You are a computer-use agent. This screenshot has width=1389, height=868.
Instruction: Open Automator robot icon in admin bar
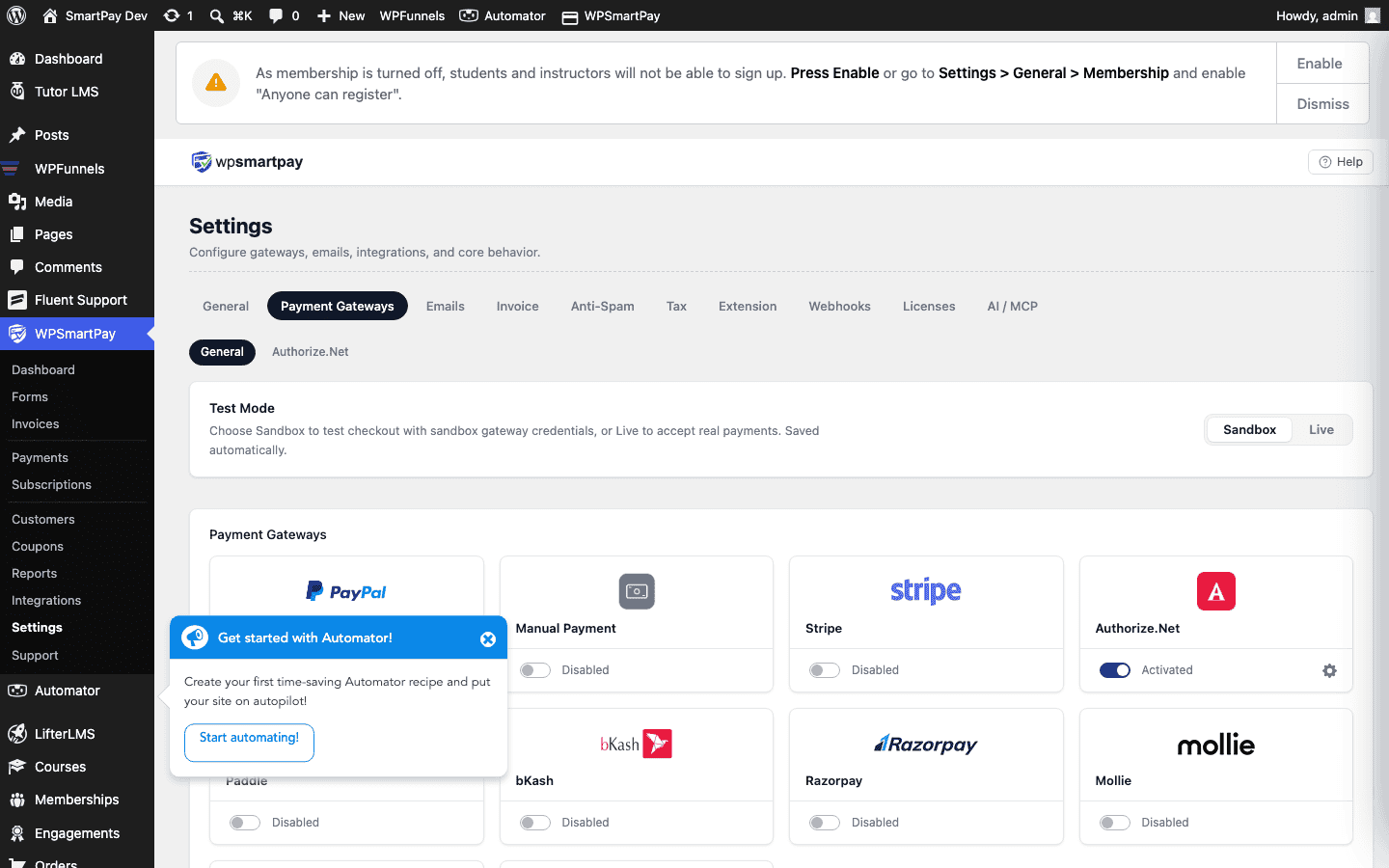[x=469, y=15]
